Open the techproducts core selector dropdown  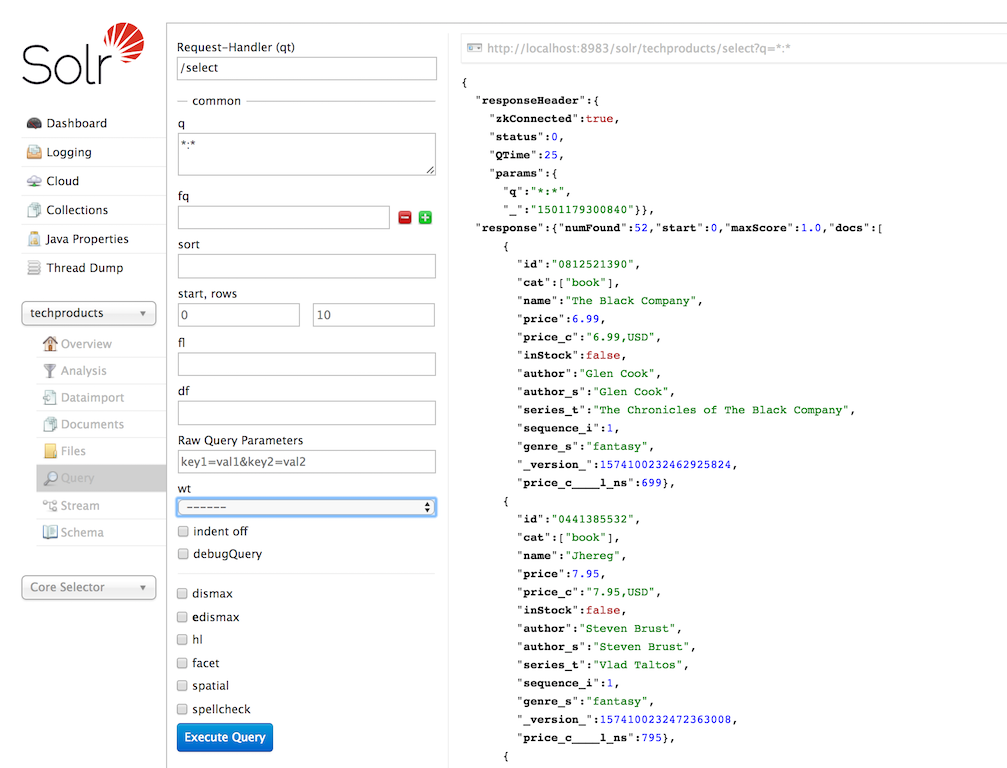click(x=88, y=313)
